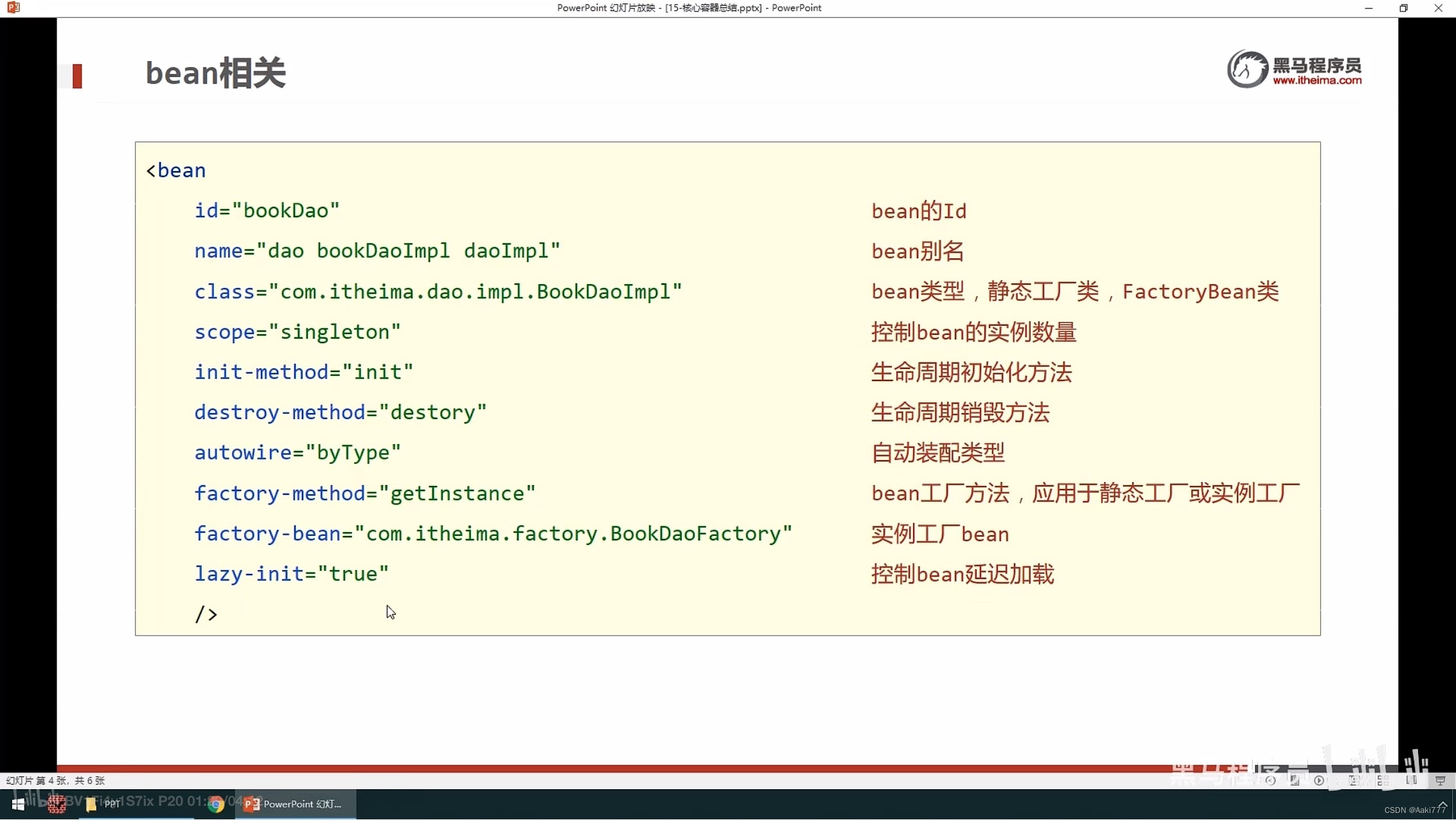Viewport: 1456px width, 820px height.
Task: Minimize the PowerPoint slideshow window
Action: (1369, 8)
